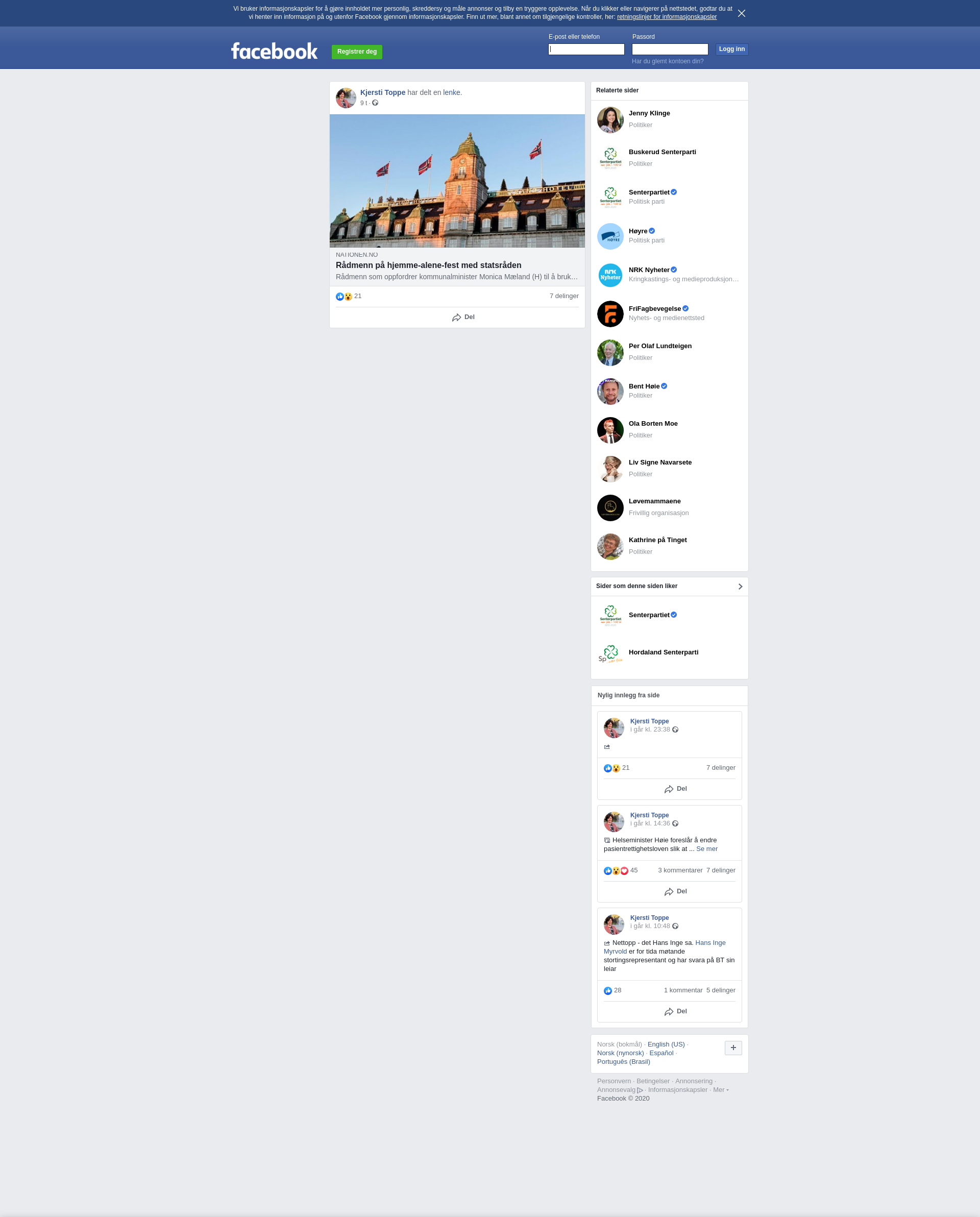Image resolution: width=980 pixels, height=1217 pixels.
Task: Focus the Passord input field
Action: coord(670,50)
